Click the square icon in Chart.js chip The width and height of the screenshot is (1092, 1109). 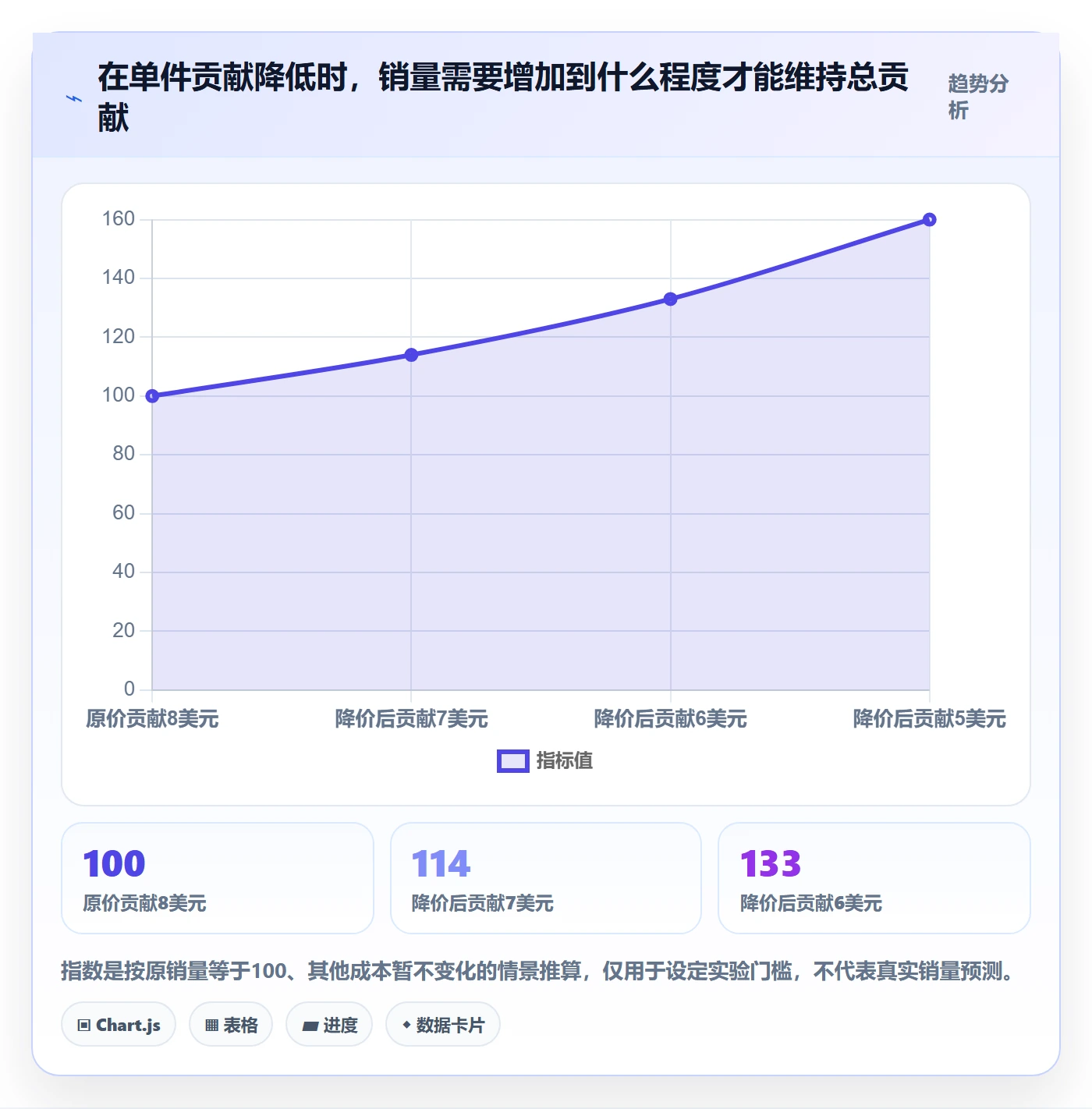(x=84, y=1026)
